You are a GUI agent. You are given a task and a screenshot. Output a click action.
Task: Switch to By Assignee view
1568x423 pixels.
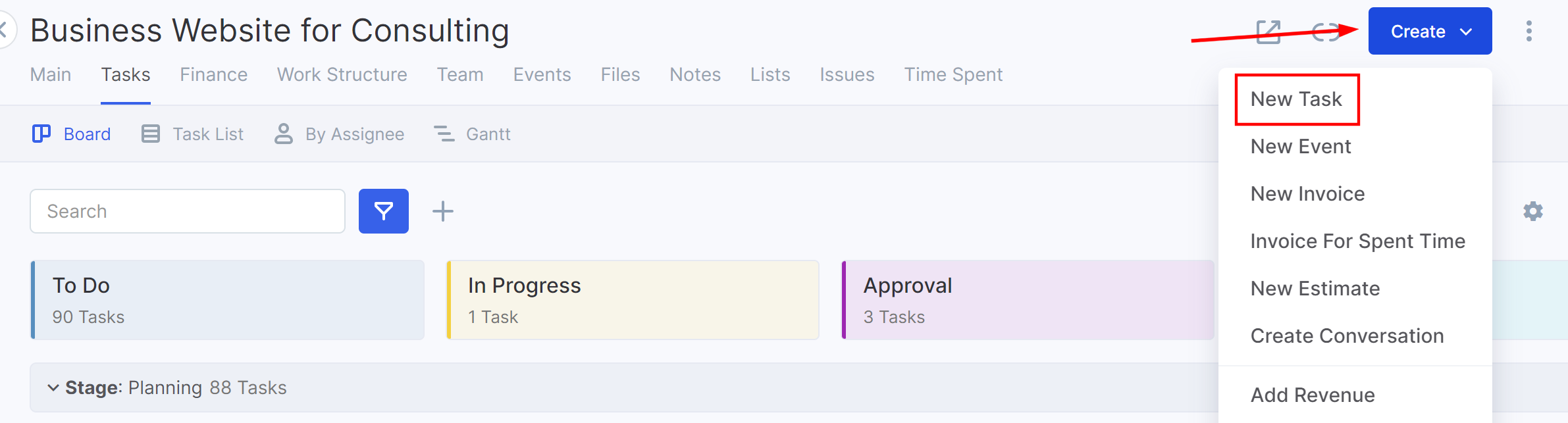340,134
